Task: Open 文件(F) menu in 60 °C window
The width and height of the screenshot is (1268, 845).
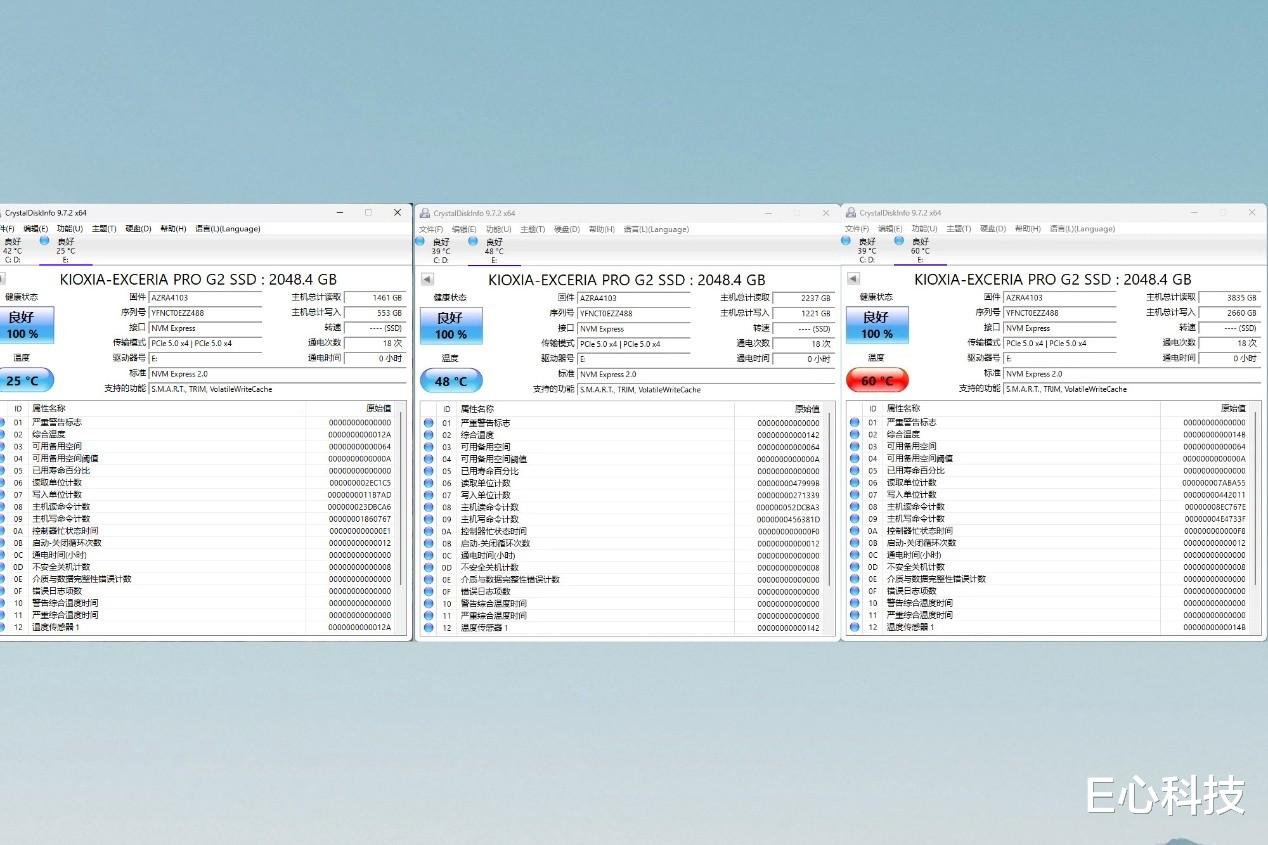Action: click(857, 229)
